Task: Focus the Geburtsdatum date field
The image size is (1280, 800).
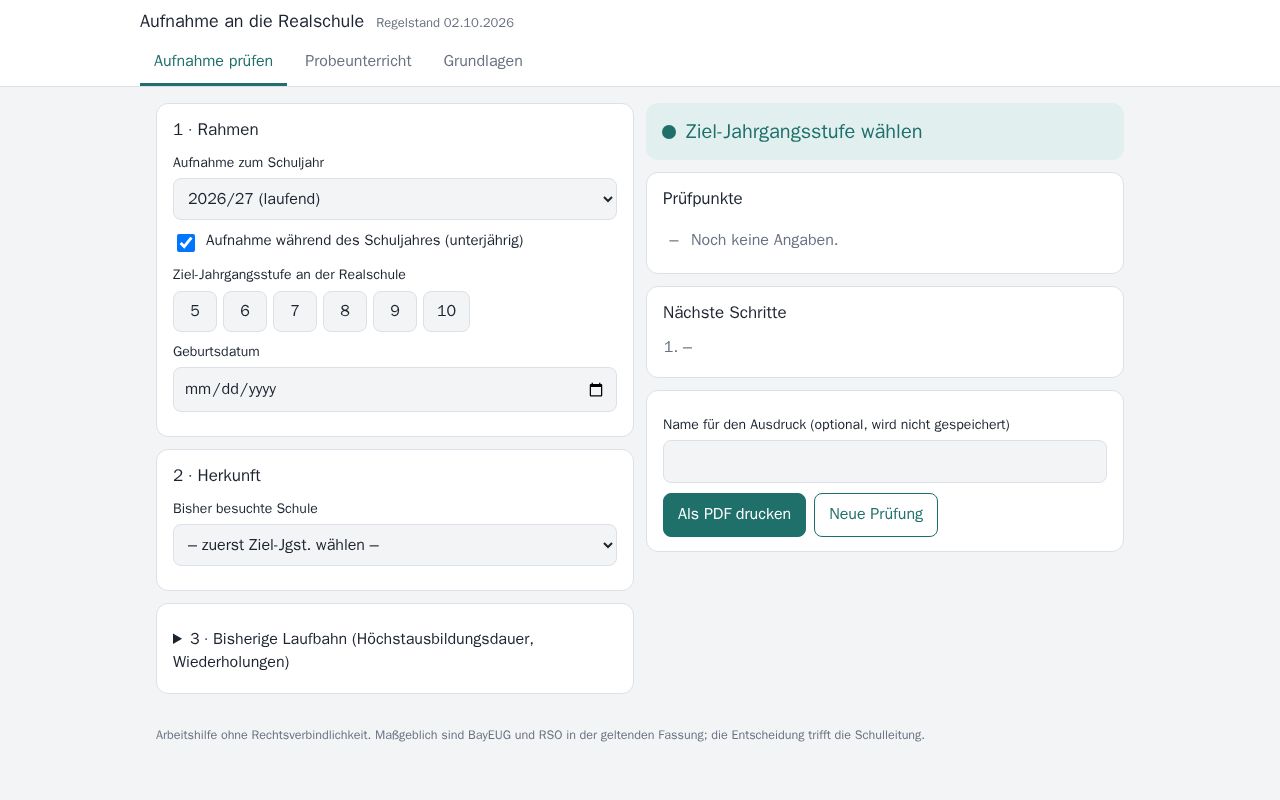Action: click(395, 390)
